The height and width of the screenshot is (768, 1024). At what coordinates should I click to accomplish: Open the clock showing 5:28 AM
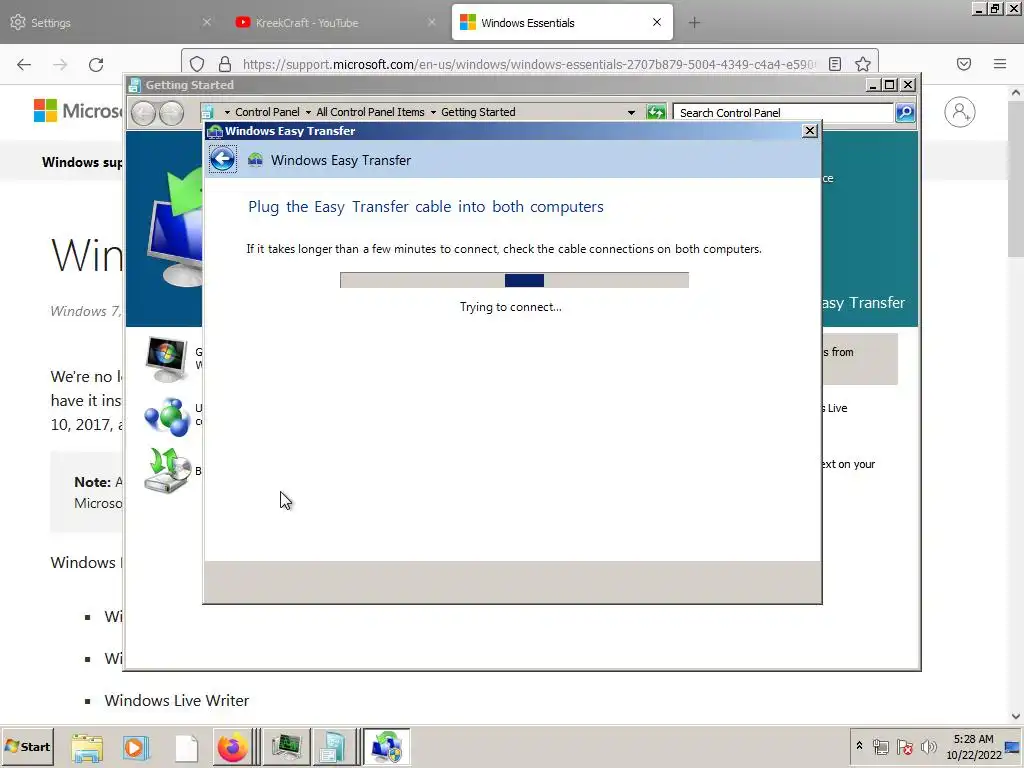973,746
